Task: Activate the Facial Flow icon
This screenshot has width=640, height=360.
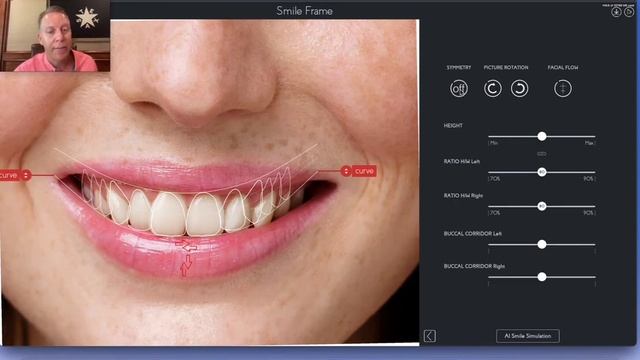Action: [x=562, y=89]
